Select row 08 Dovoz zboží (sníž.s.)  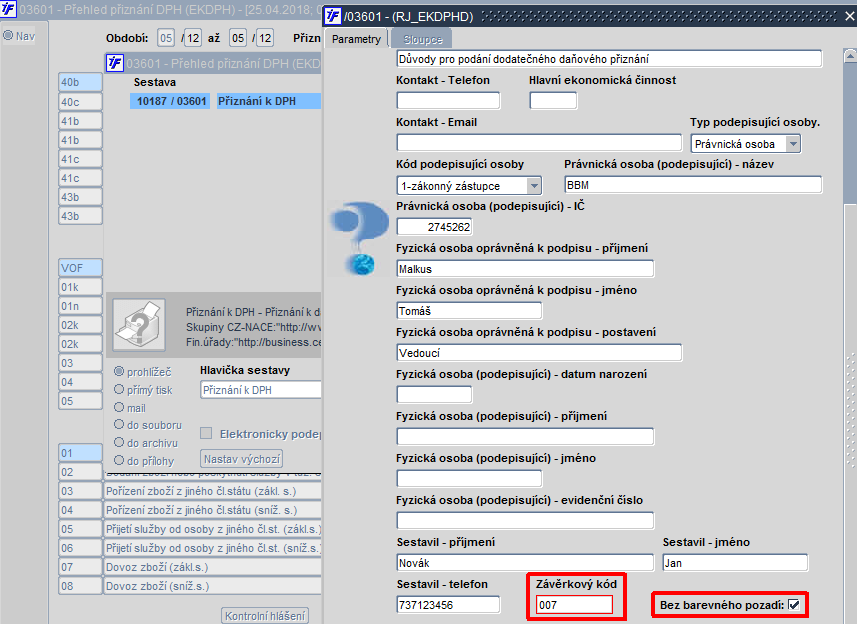(213, 586)
